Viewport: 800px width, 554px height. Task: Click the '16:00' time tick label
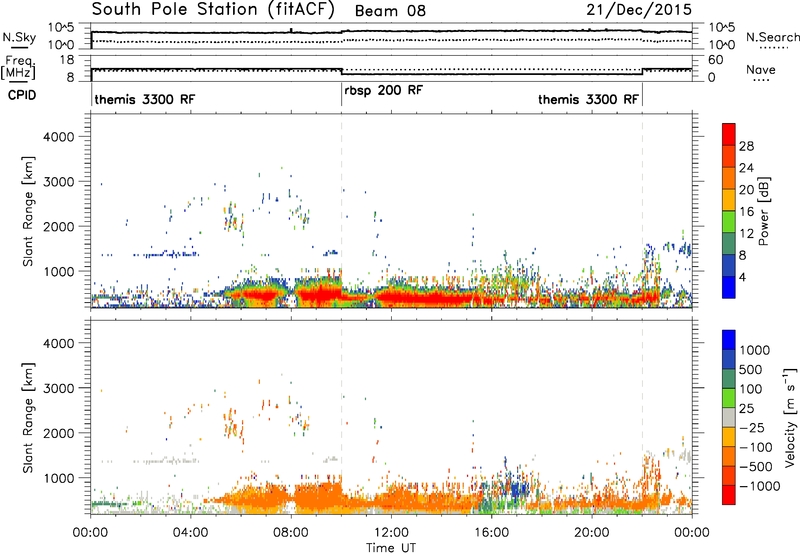coord(491,533)
